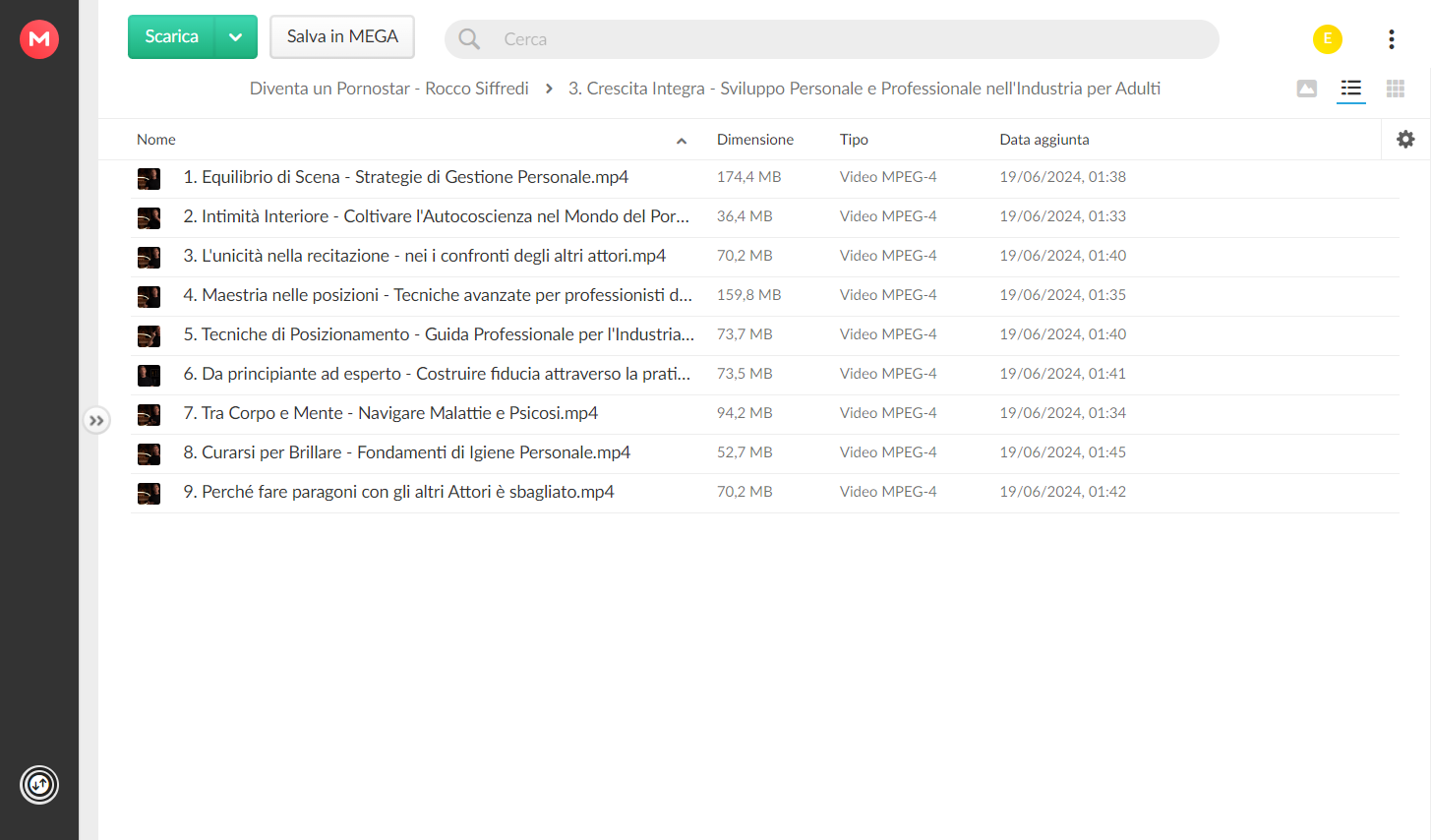Click Salva in MEGA button

tap(342, 37)
